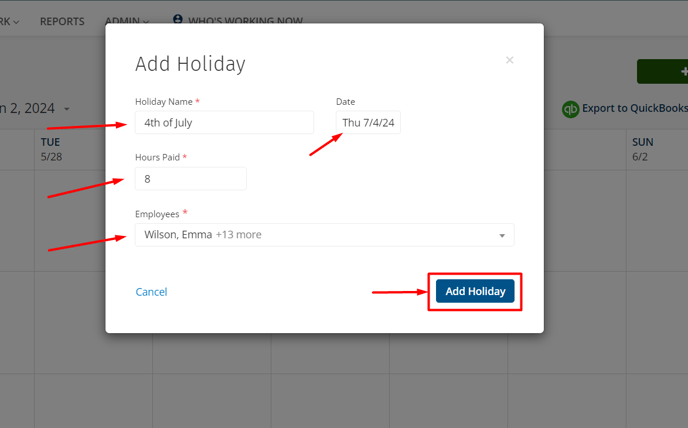
Task: Open the Reports menu
Action: [x=62, y=21]
